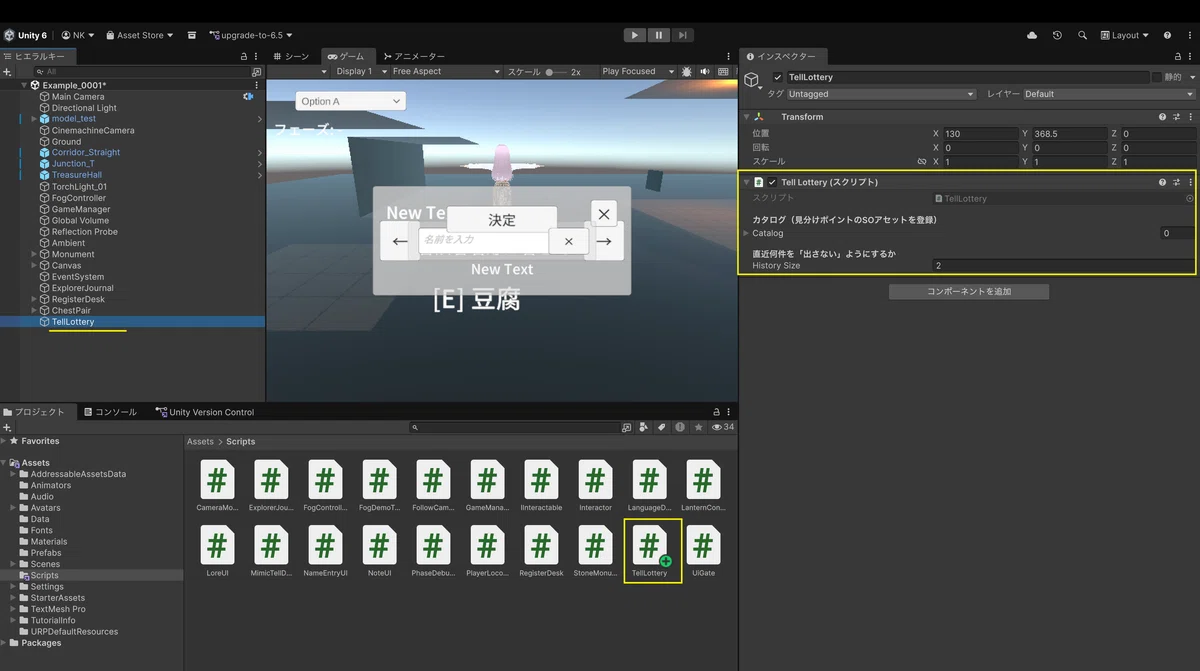The width and height of the screenshot is (1200, 671).
Task: Open Unity Cloud via the cloud icon
Action: 1032,35
